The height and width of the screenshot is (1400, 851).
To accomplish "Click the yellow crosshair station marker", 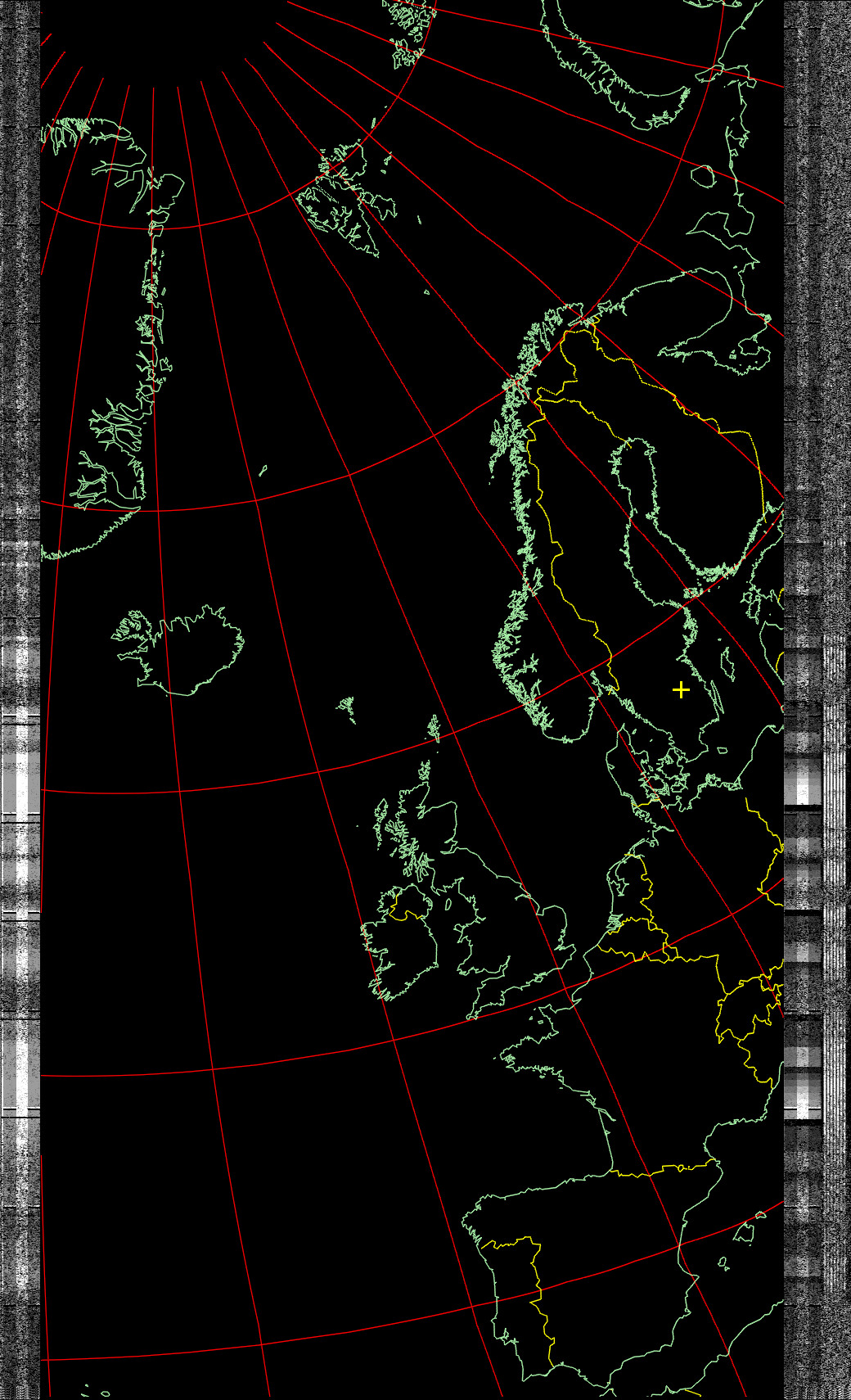I will click(681, 690).
